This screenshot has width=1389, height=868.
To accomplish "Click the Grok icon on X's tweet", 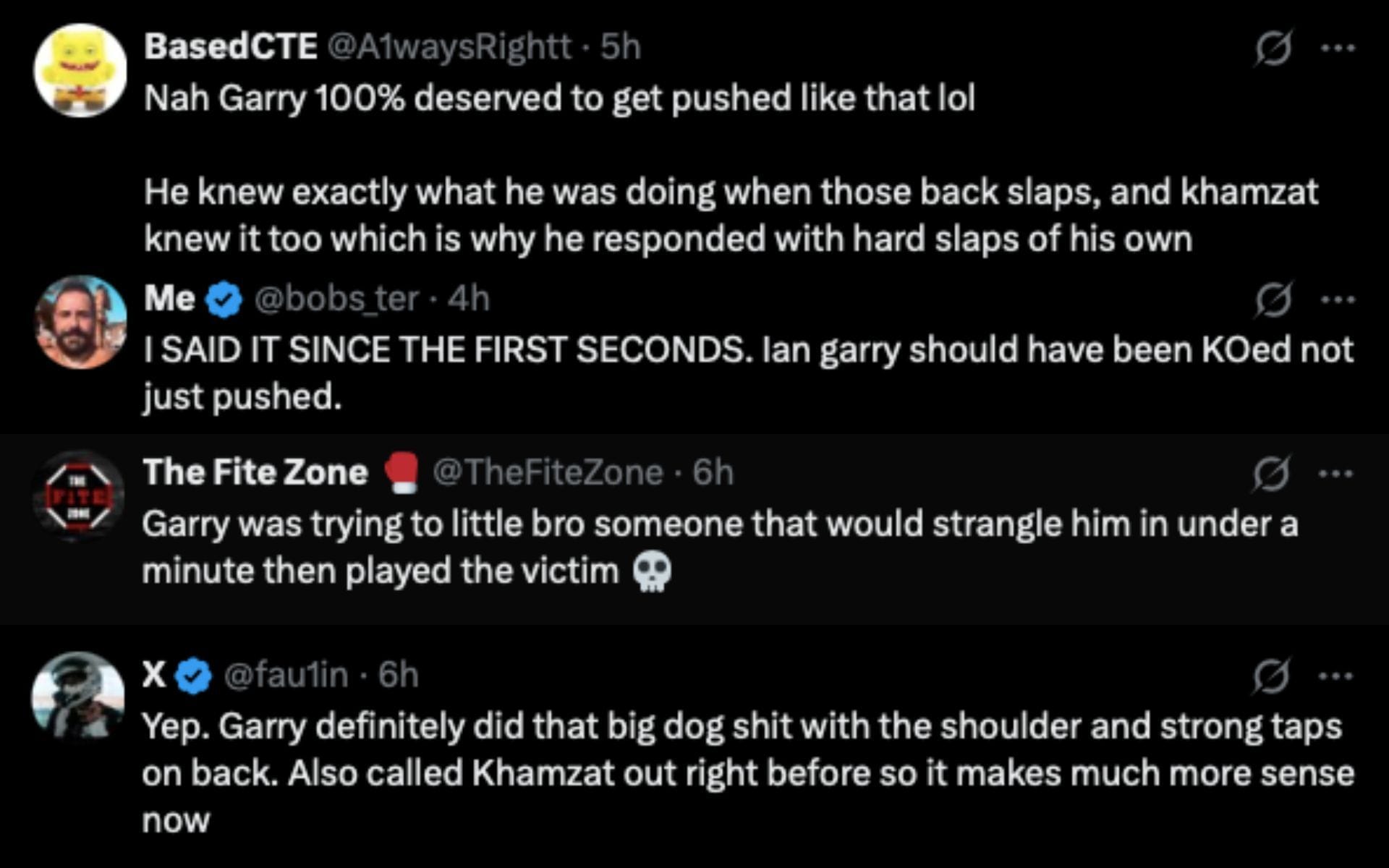I will pyautogui.click(x=1272, y=676).
